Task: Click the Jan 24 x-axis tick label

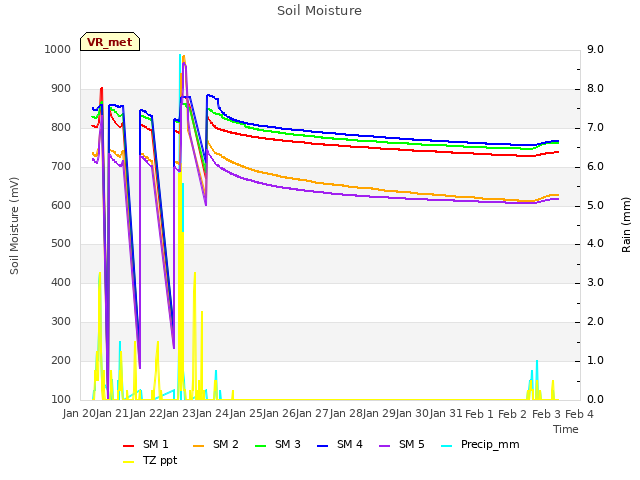Action: pyautogui.click(x=212, y=414)
